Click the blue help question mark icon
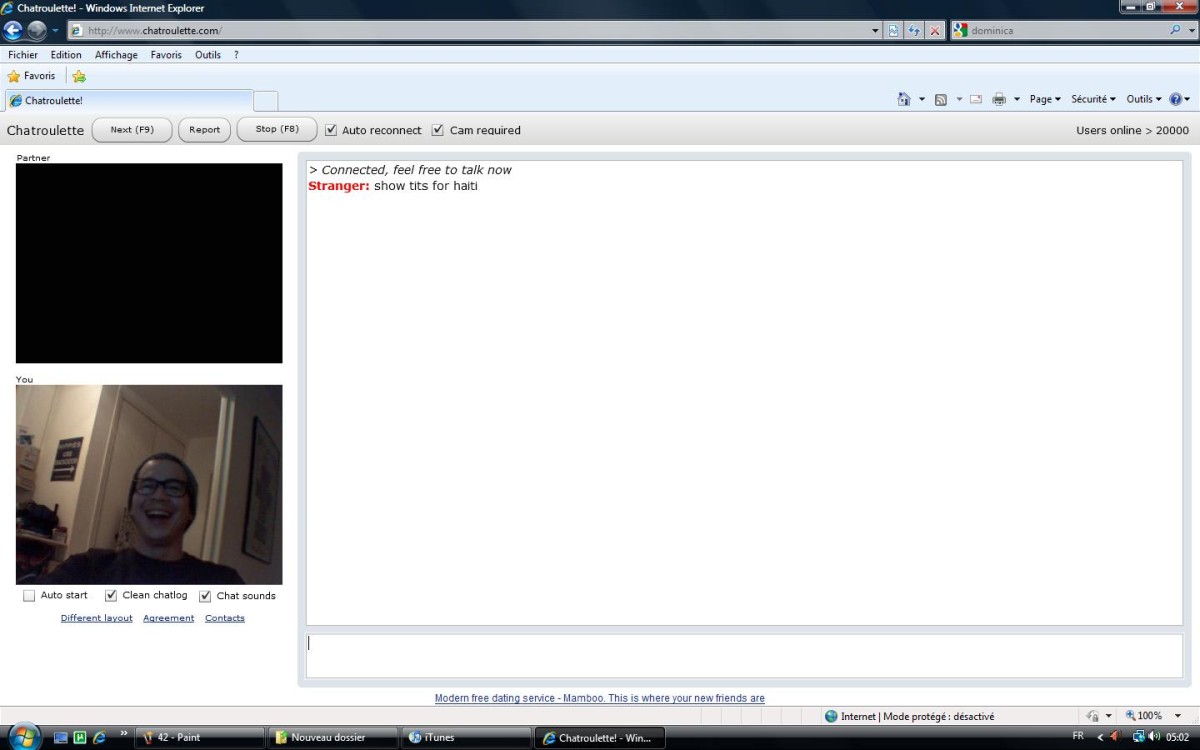This screenshot has height=750, width=1200. tap(1175, 99)
